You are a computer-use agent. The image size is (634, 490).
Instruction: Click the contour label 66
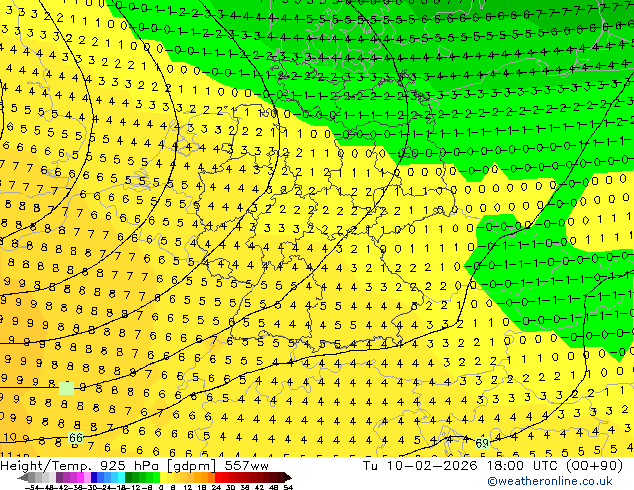(x=76, y=438)
